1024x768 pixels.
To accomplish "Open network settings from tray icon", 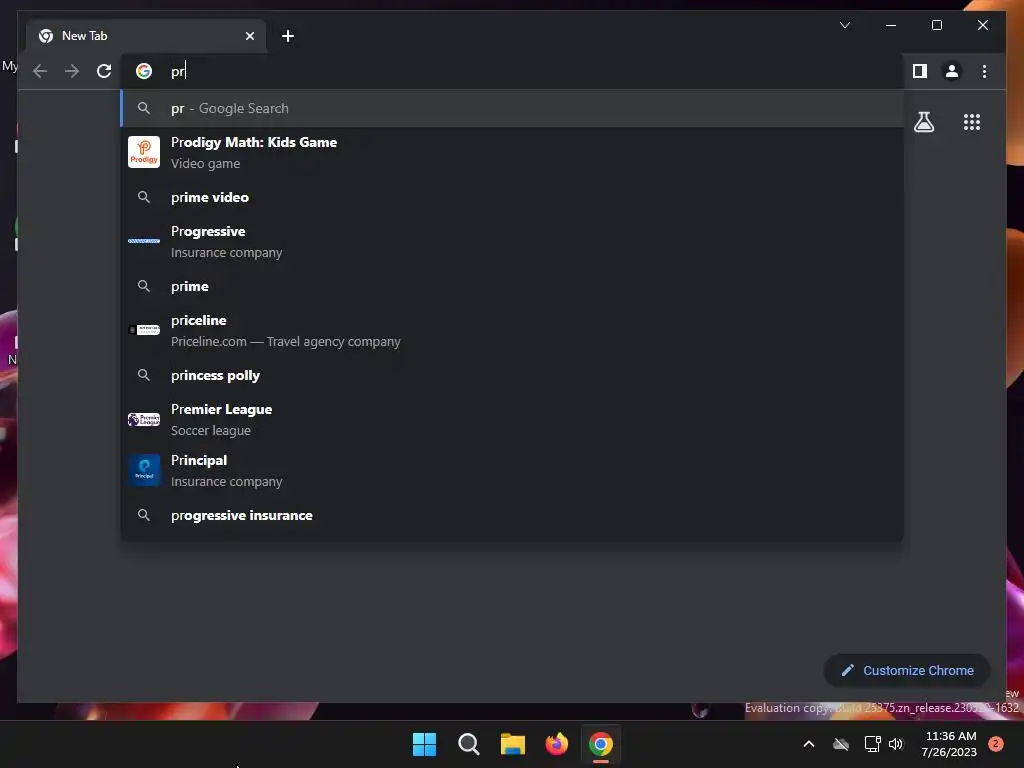I will (x=872, y=744).
